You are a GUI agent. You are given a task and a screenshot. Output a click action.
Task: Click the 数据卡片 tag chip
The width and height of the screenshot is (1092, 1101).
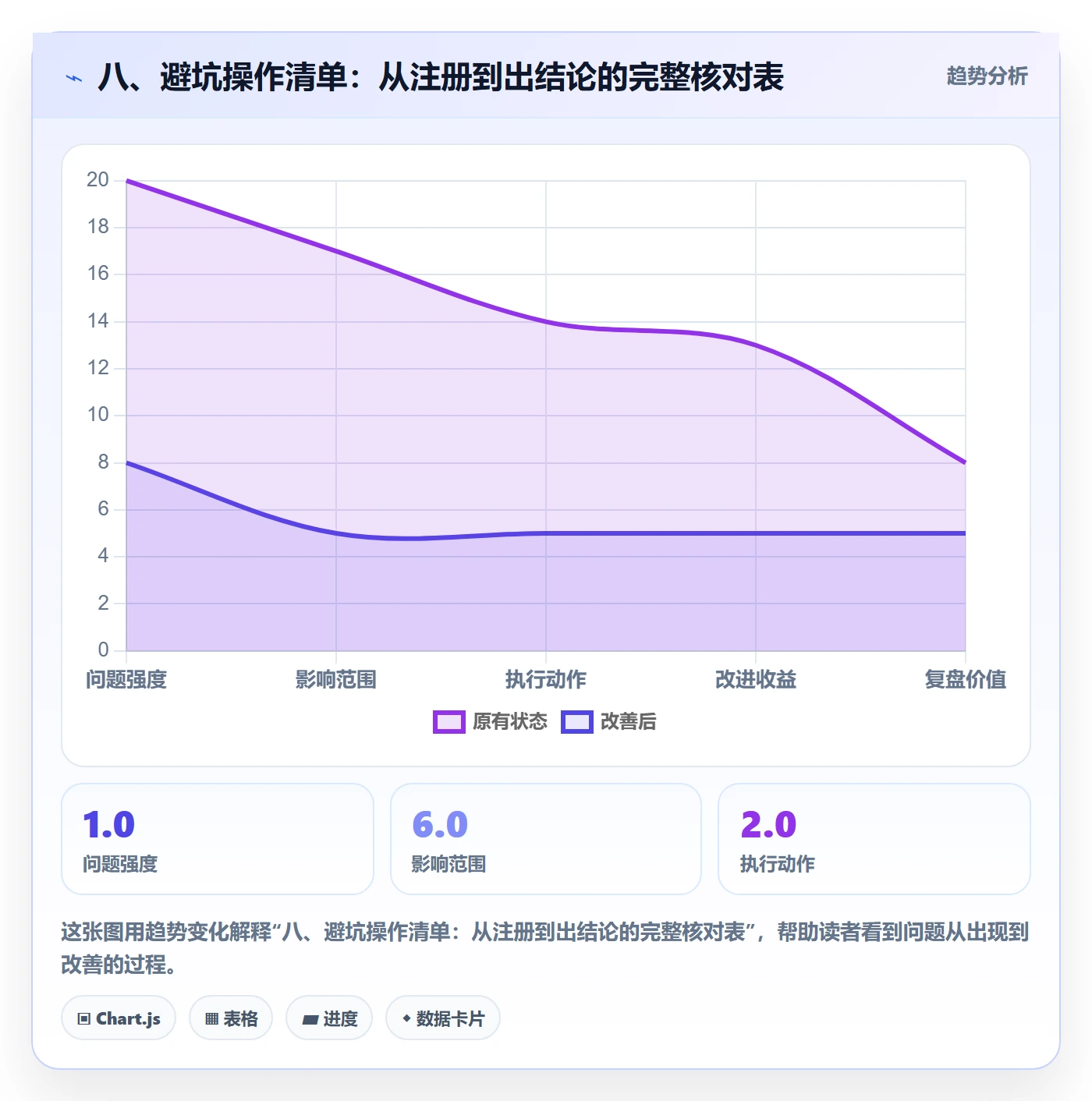coord(443,1018)
